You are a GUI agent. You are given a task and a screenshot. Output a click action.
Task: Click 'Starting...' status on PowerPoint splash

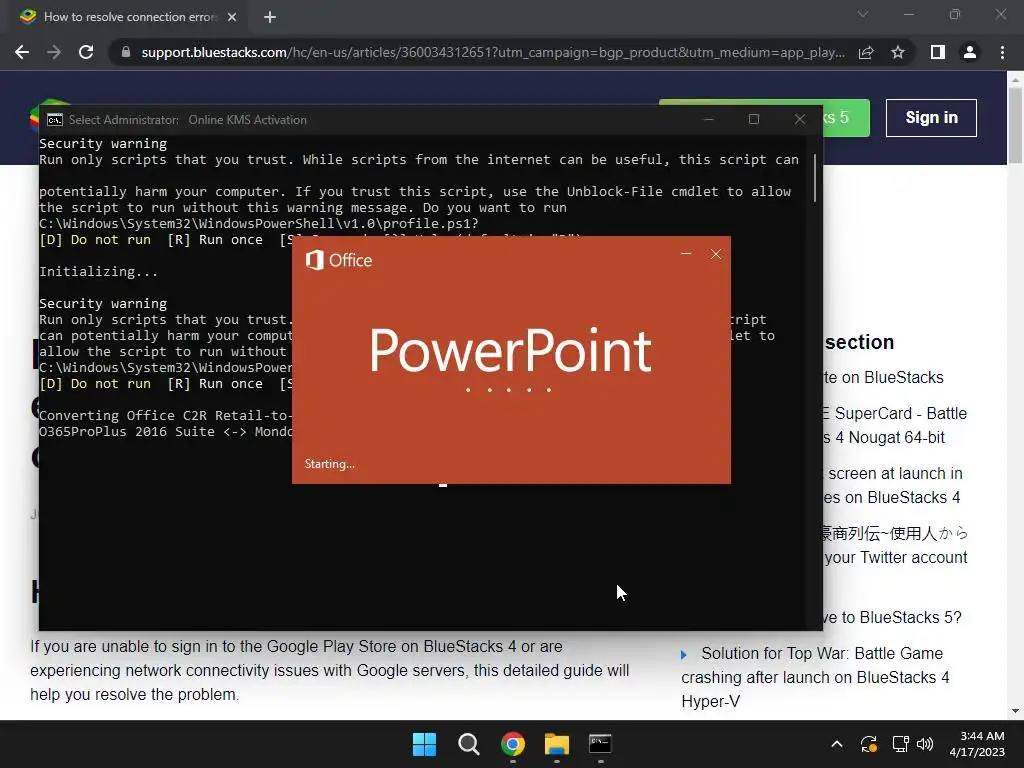click(x=330, y=464)
